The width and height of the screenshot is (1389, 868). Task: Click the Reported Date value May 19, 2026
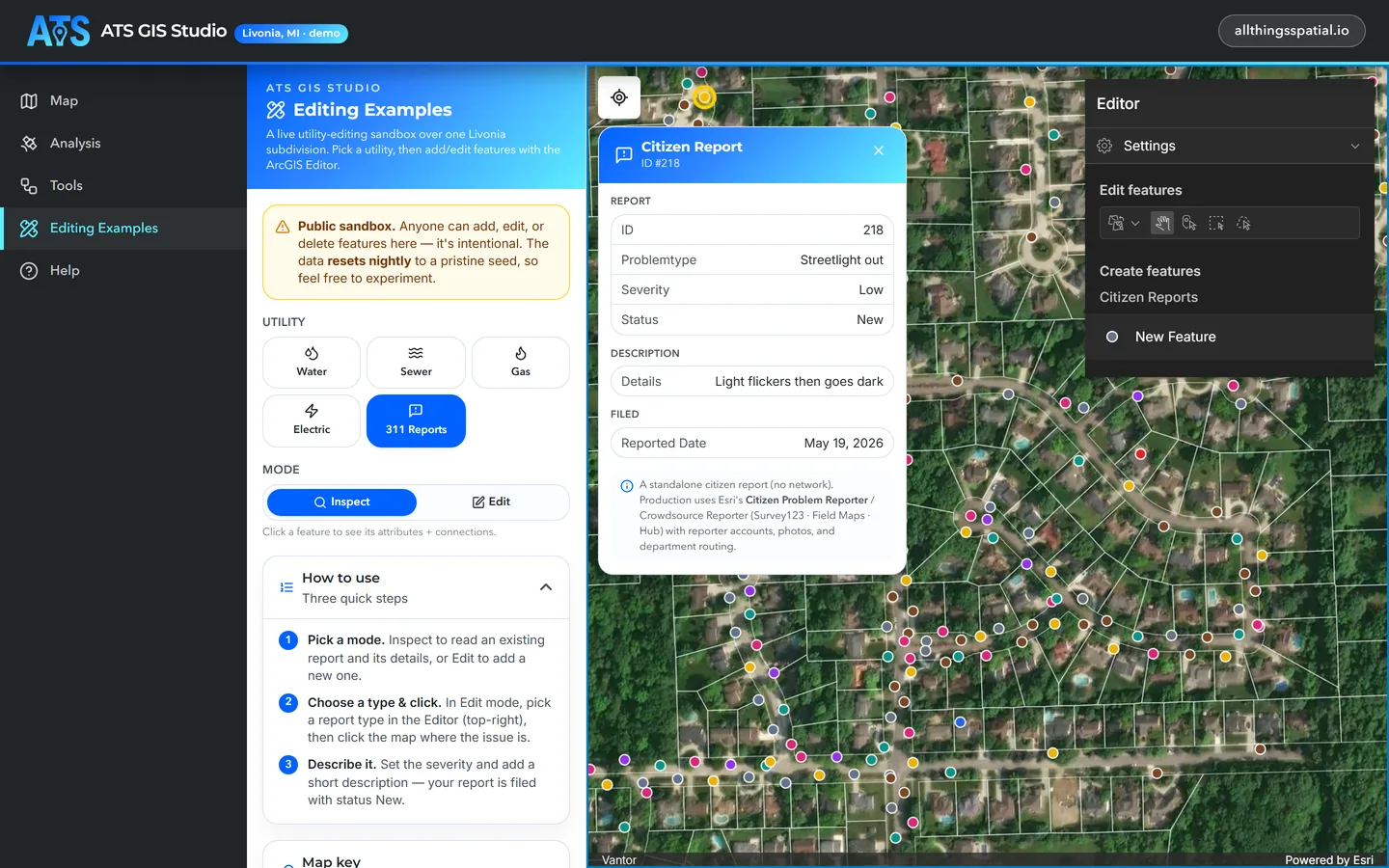[844, 444]
